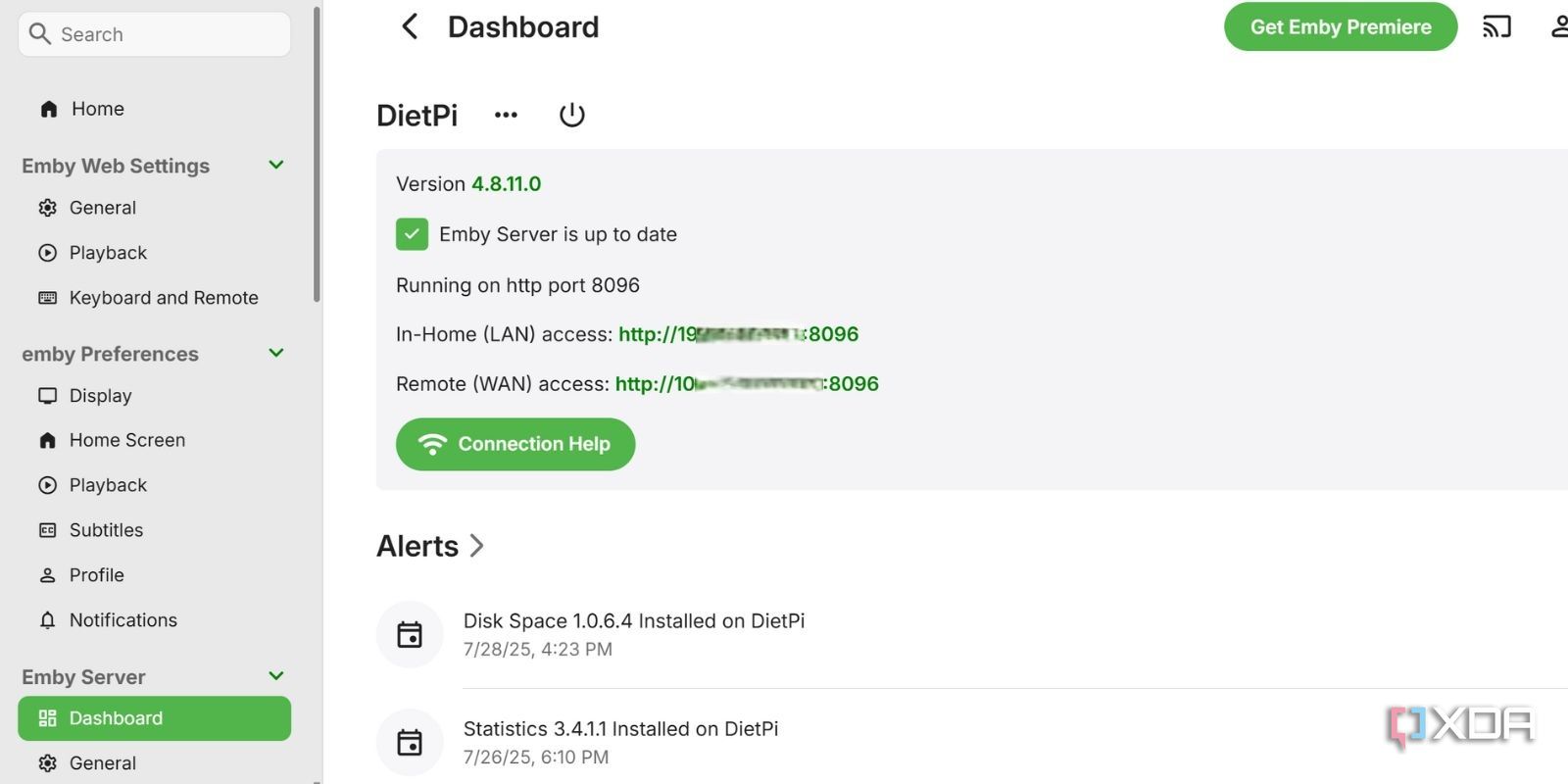Viewport: 1568px width, 784px height.
Task: Select Dashboard in the sidebar
Action: (x=155, y=718)
